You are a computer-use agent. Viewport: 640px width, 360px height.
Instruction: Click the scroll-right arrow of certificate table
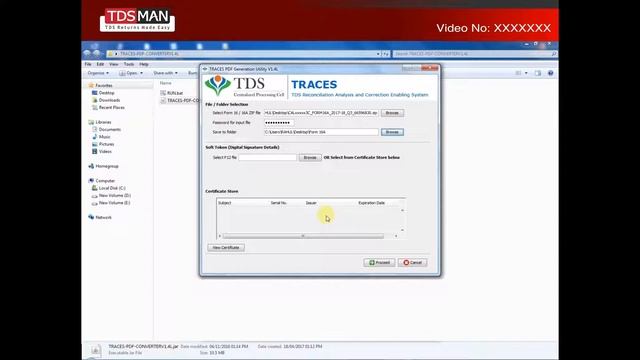tap(396, 236)
